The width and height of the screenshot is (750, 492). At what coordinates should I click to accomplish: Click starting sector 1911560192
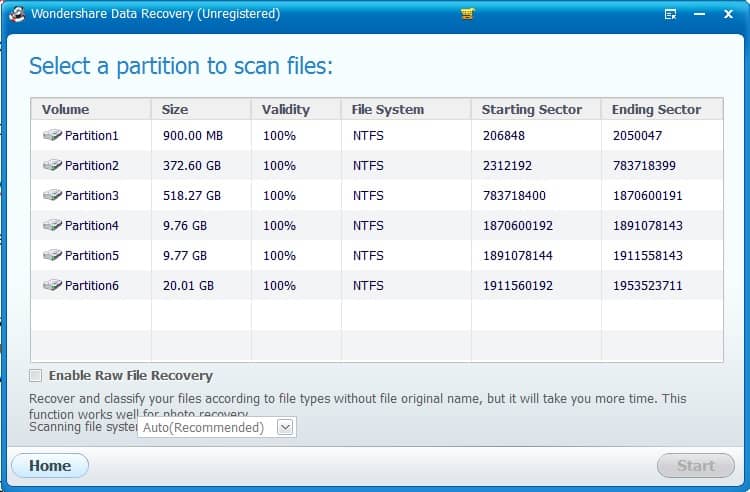tap(518, 286)
